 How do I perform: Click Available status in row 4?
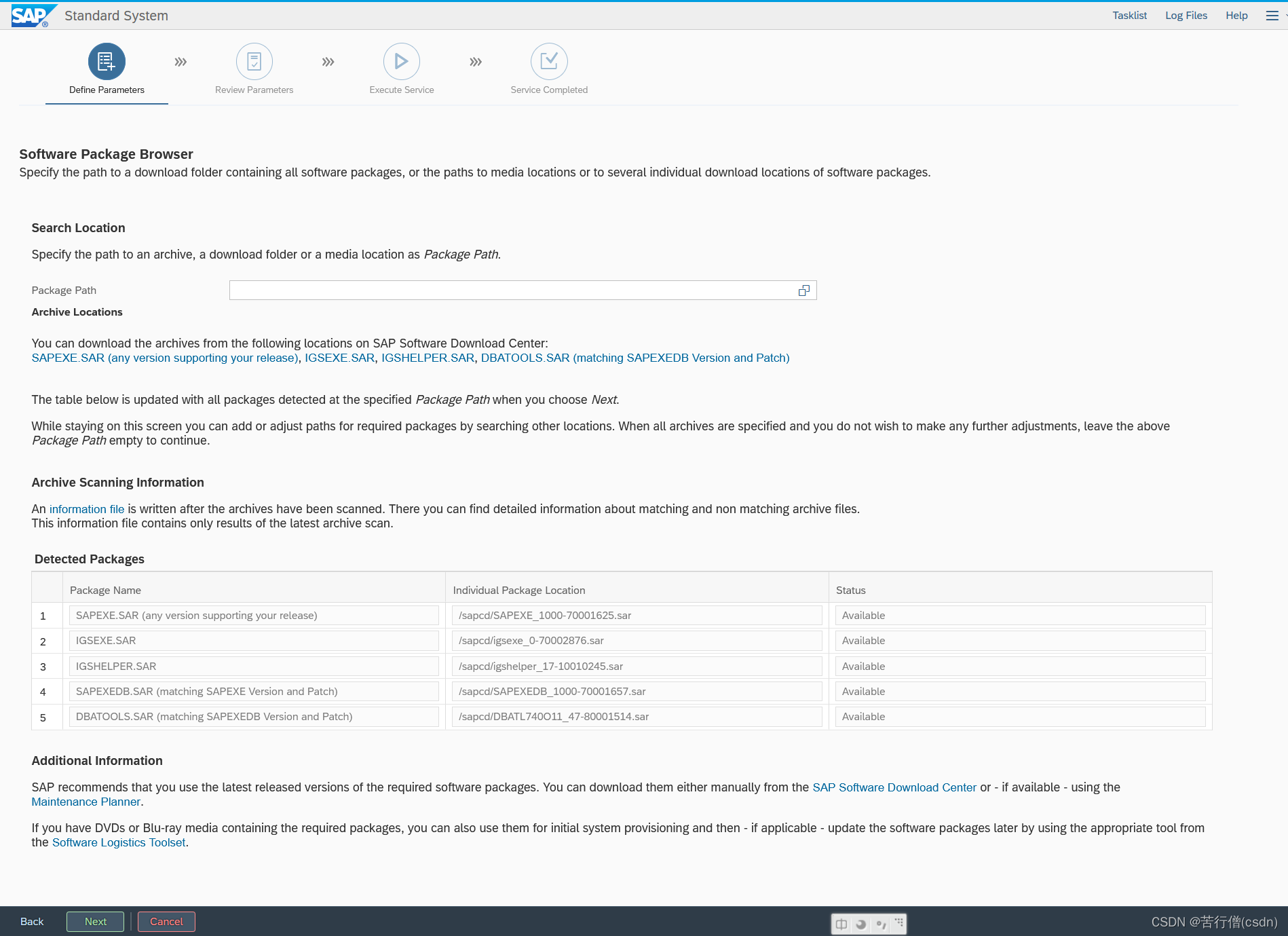click(1021, 692)
